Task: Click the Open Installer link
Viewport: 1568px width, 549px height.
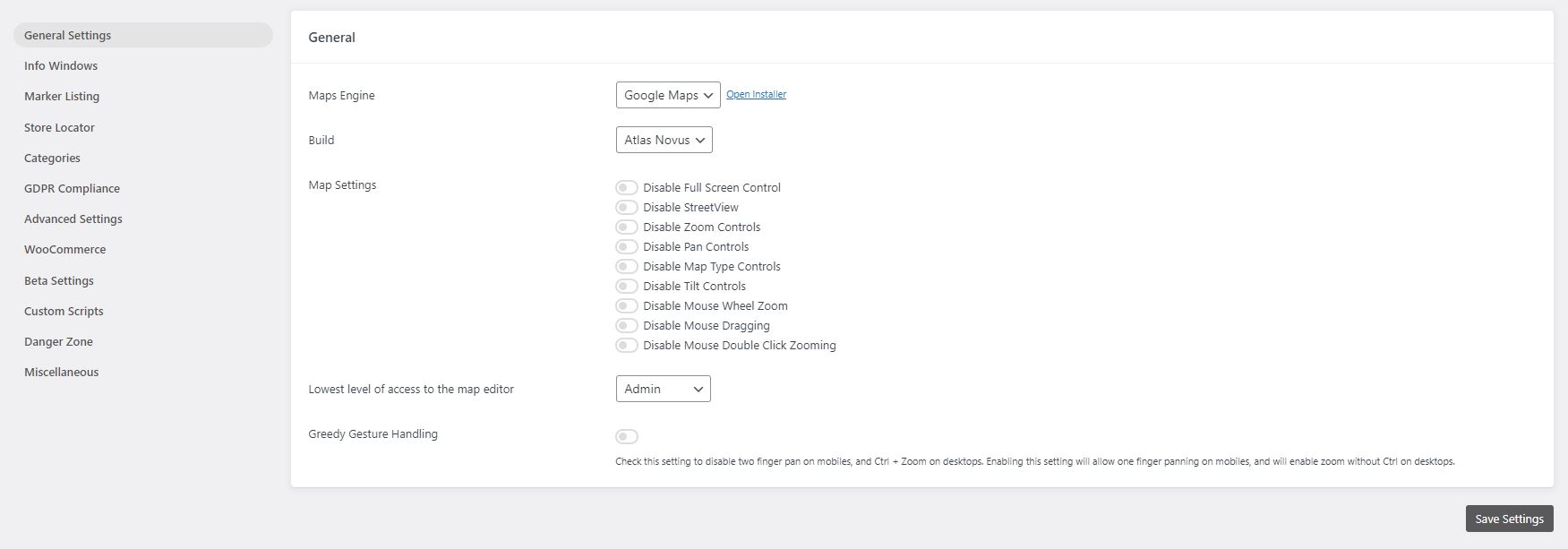Action: coord(757,94)
